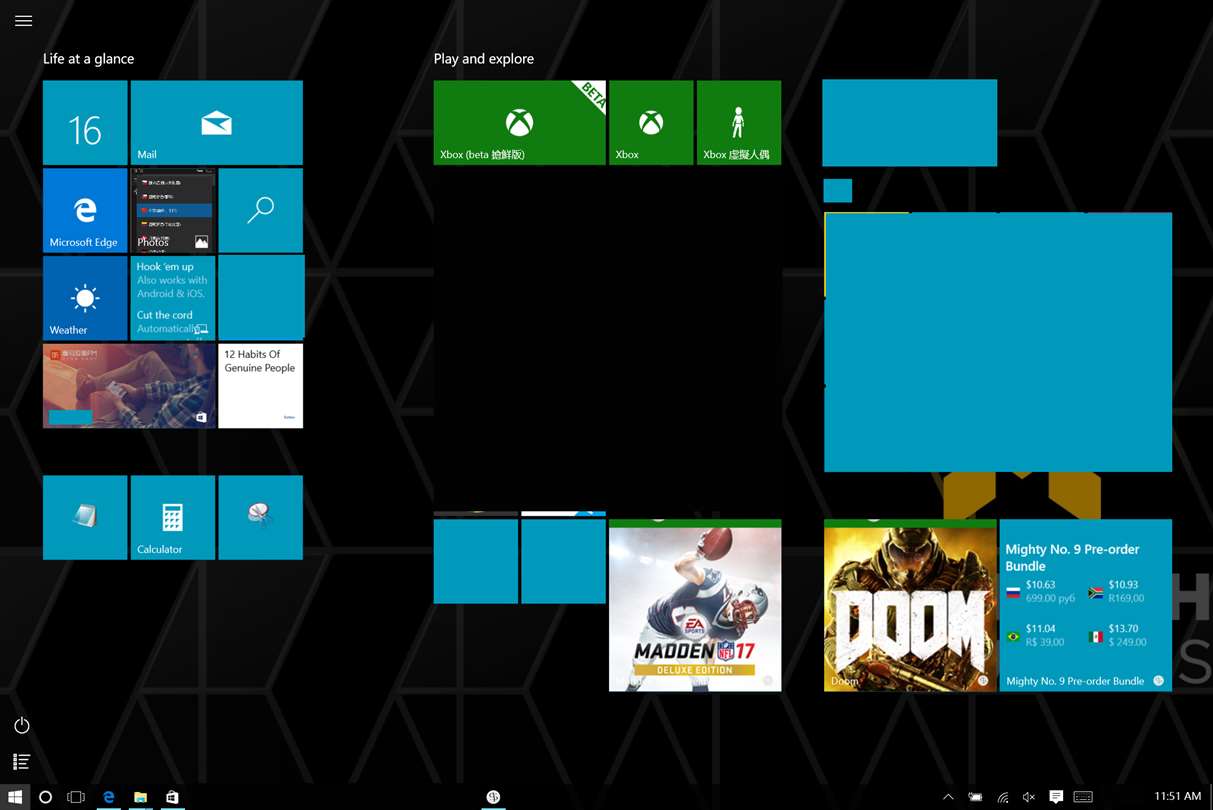Open File Explorer from the taskbar
Screen dimensions: 1213x810
[x=141, y=797]
